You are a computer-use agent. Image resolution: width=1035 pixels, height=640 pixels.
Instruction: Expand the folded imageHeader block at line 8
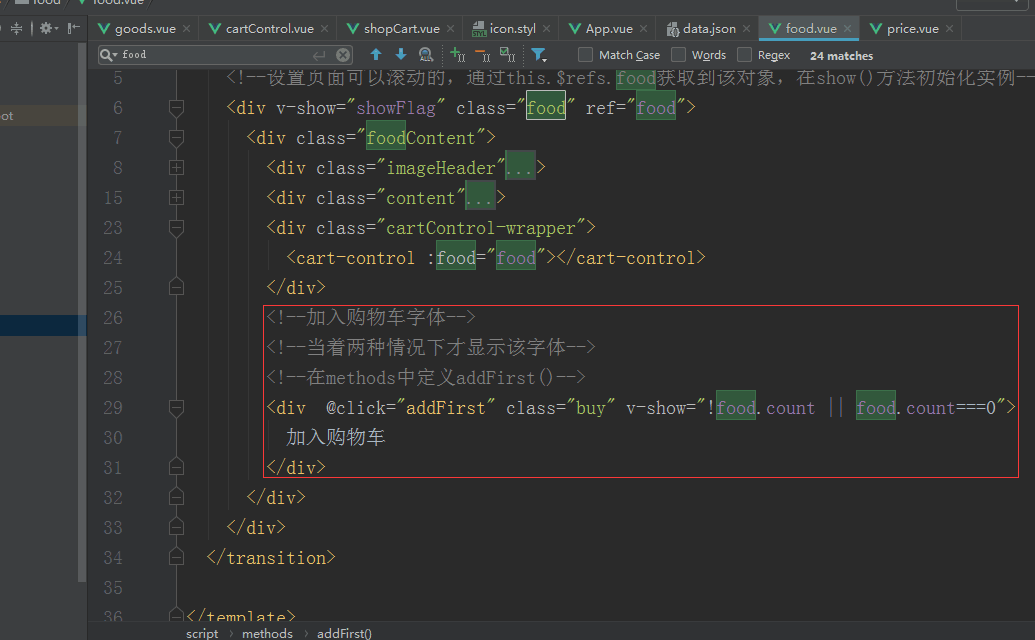[x=176, y=168]
